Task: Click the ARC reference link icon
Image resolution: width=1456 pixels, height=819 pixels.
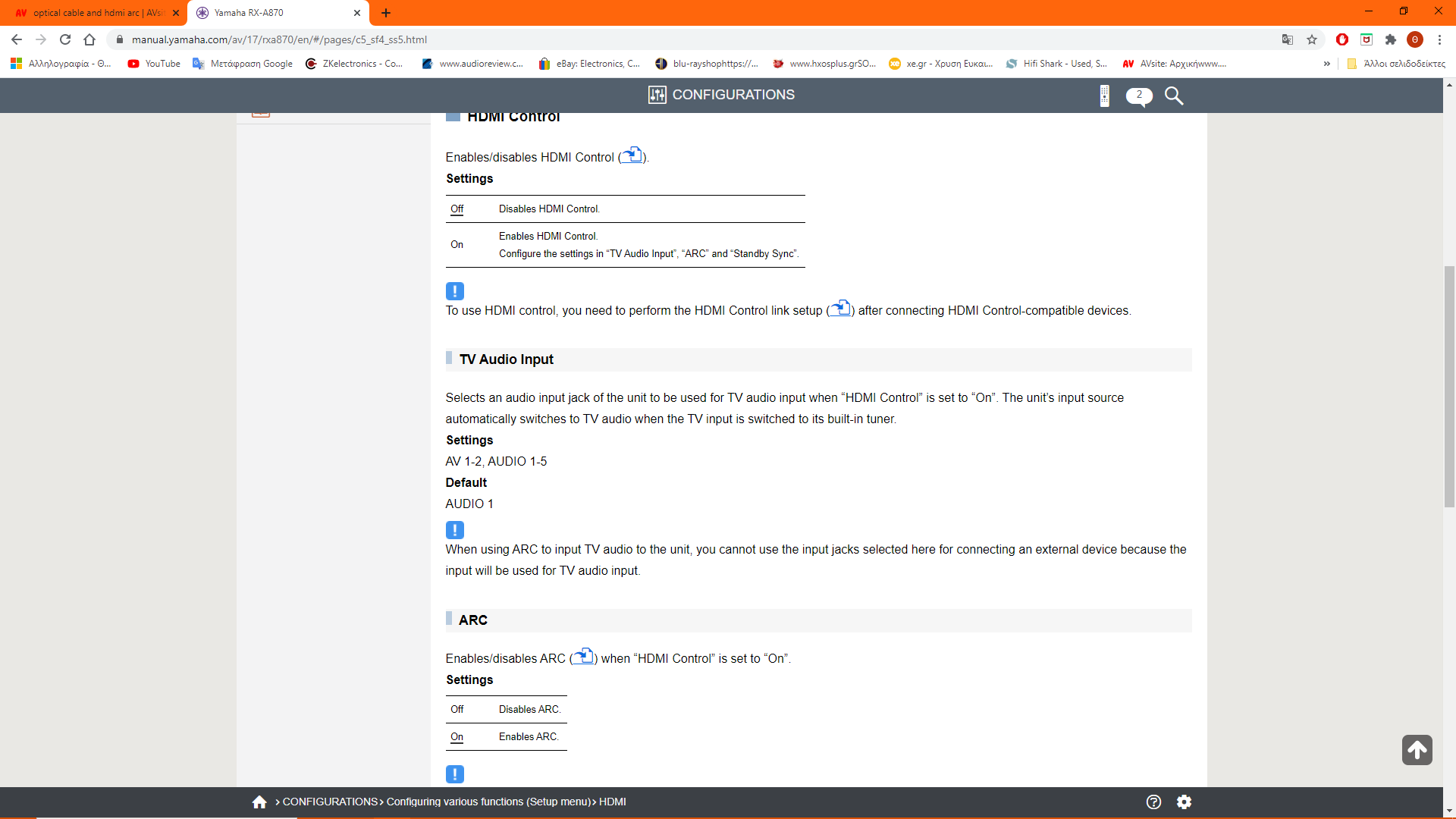Action: point(583,657)
